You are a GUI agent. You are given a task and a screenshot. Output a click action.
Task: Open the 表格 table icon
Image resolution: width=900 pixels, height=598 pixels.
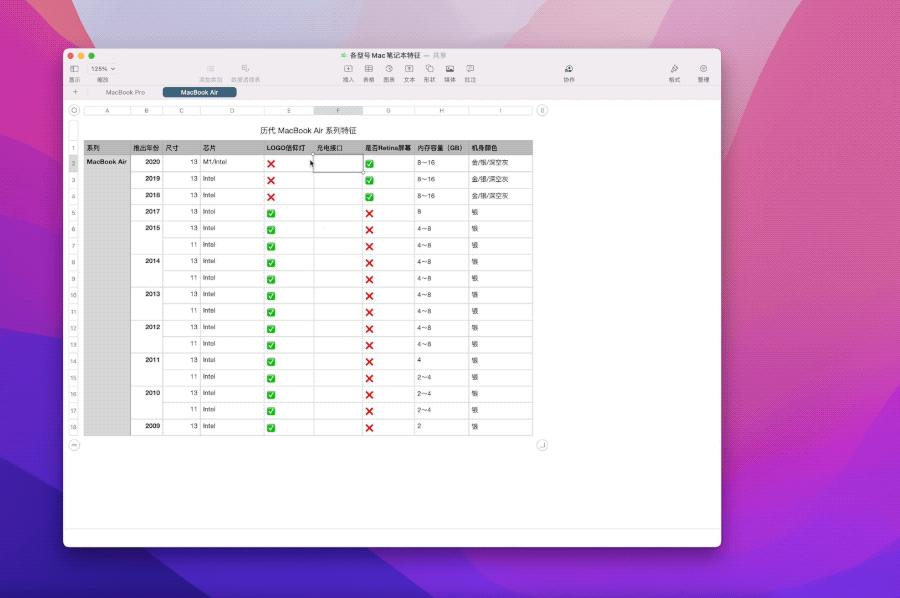(x=368, y=69)
